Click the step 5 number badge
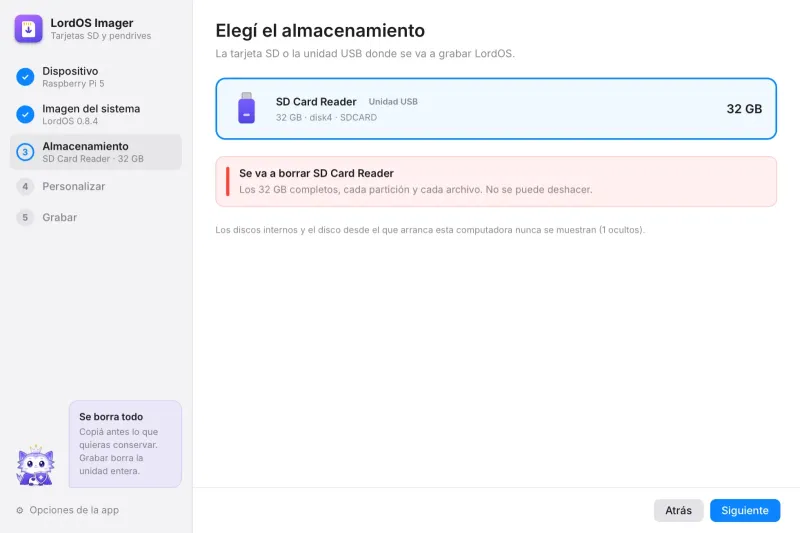Screen dimensions: 800x533 coord(25,217)
